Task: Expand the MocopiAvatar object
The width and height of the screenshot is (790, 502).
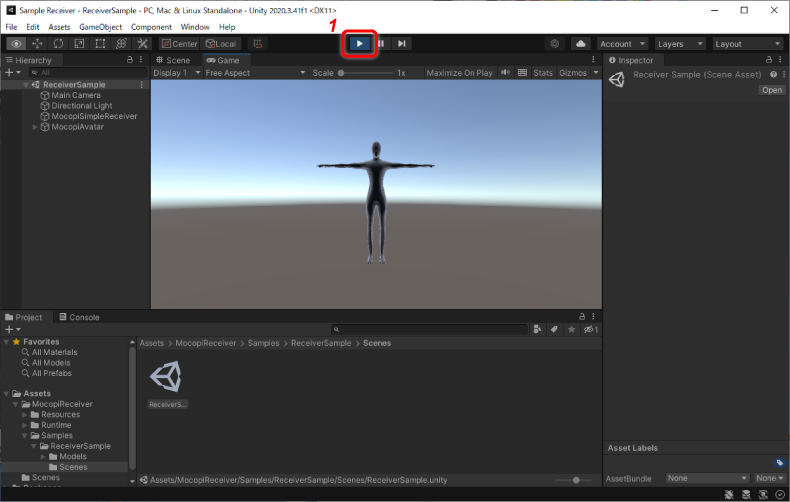Action: pos(35,127)
